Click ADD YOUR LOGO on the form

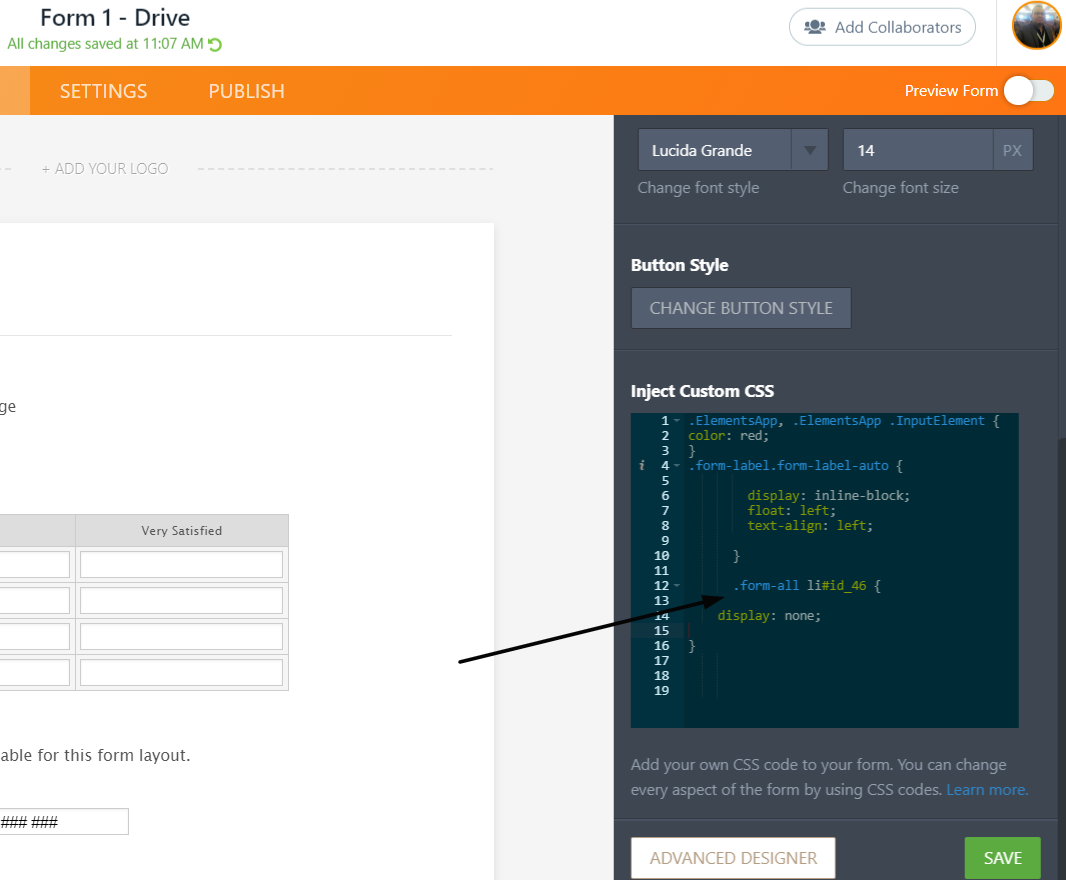(x=105, y=168)
